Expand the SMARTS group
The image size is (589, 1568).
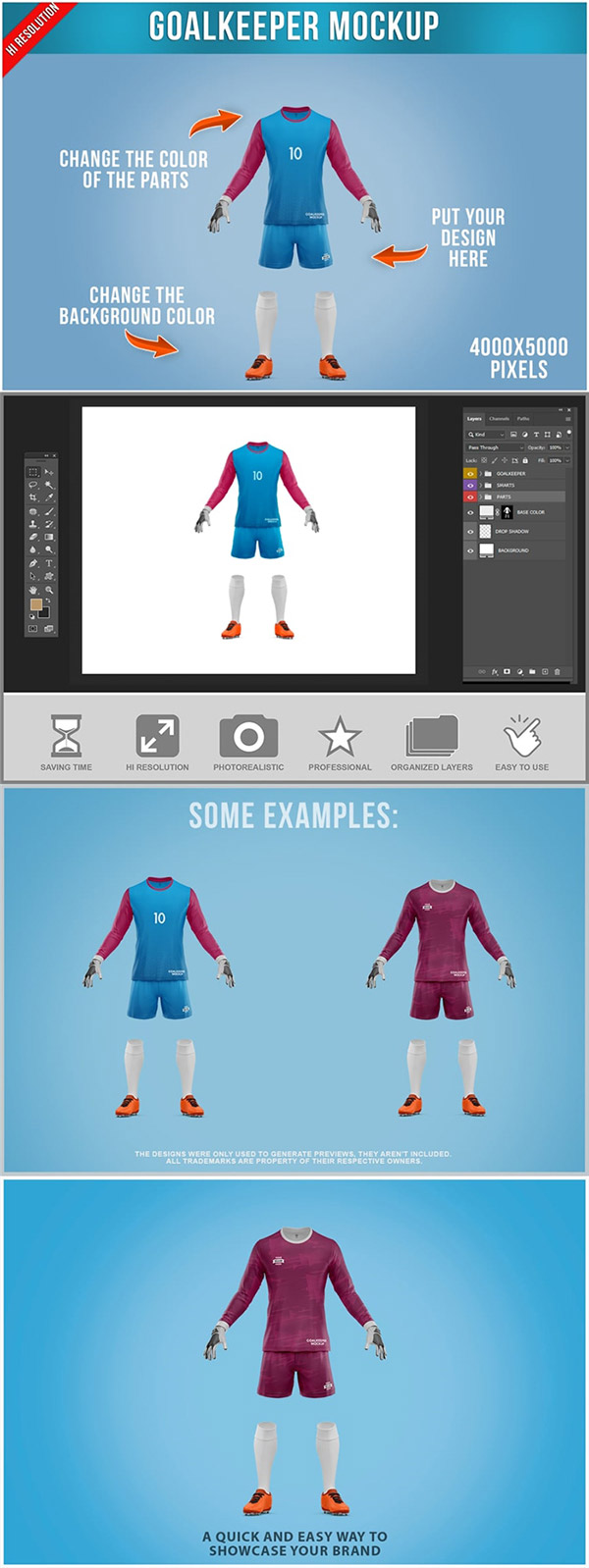[x=480, y=486]
